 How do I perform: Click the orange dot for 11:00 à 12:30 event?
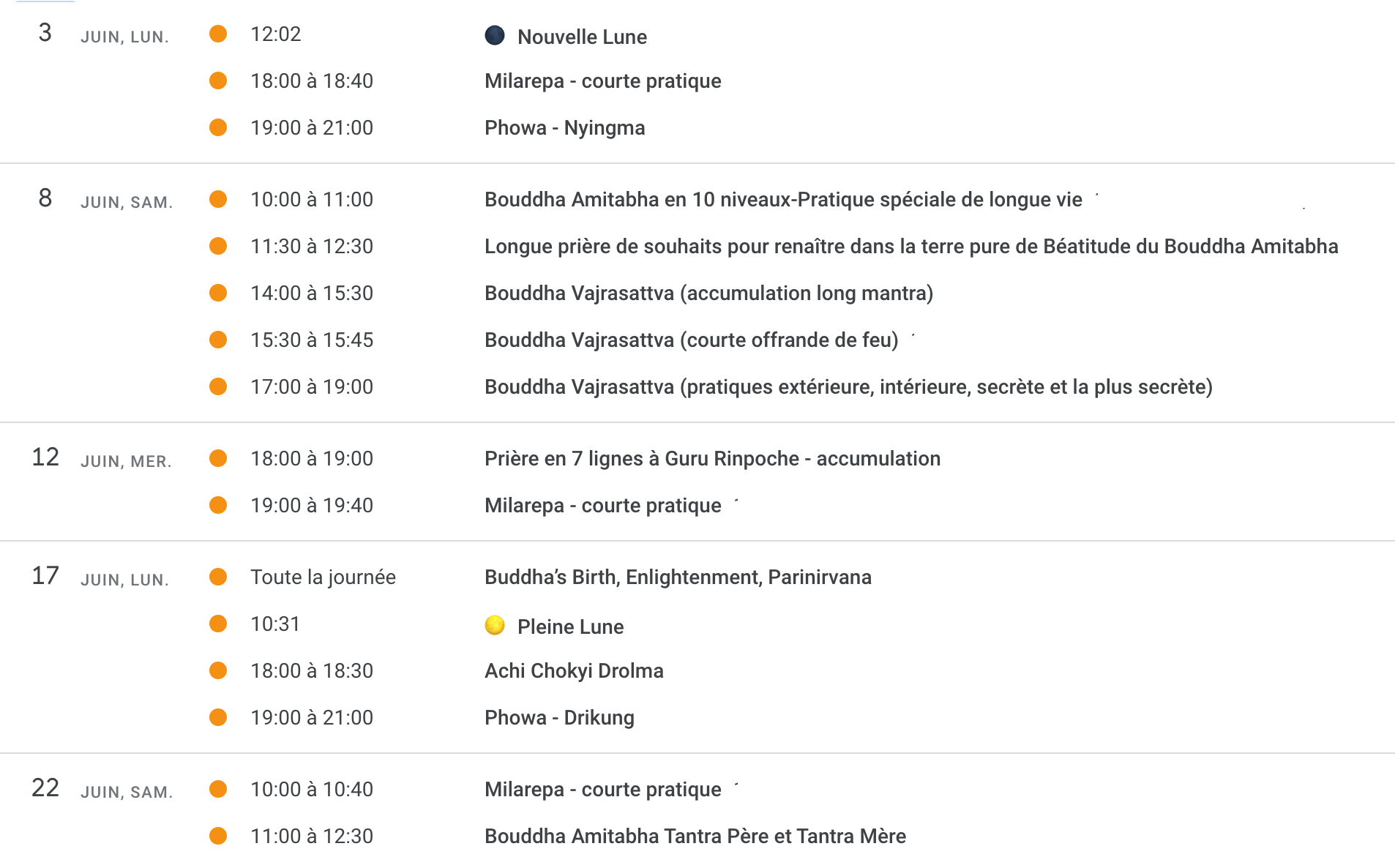[218, 836]
